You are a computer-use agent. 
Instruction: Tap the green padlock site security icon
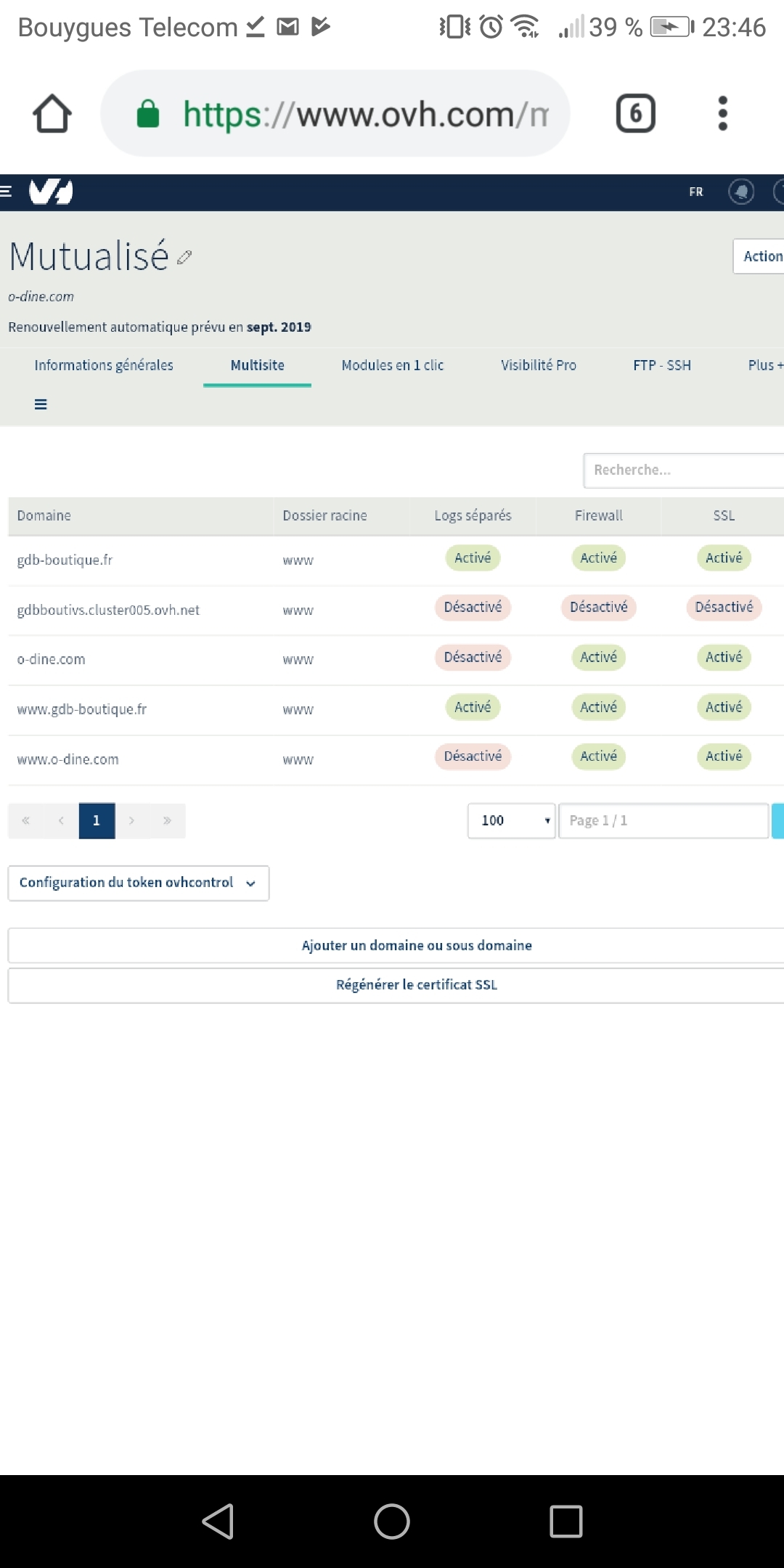click(148, 114)
